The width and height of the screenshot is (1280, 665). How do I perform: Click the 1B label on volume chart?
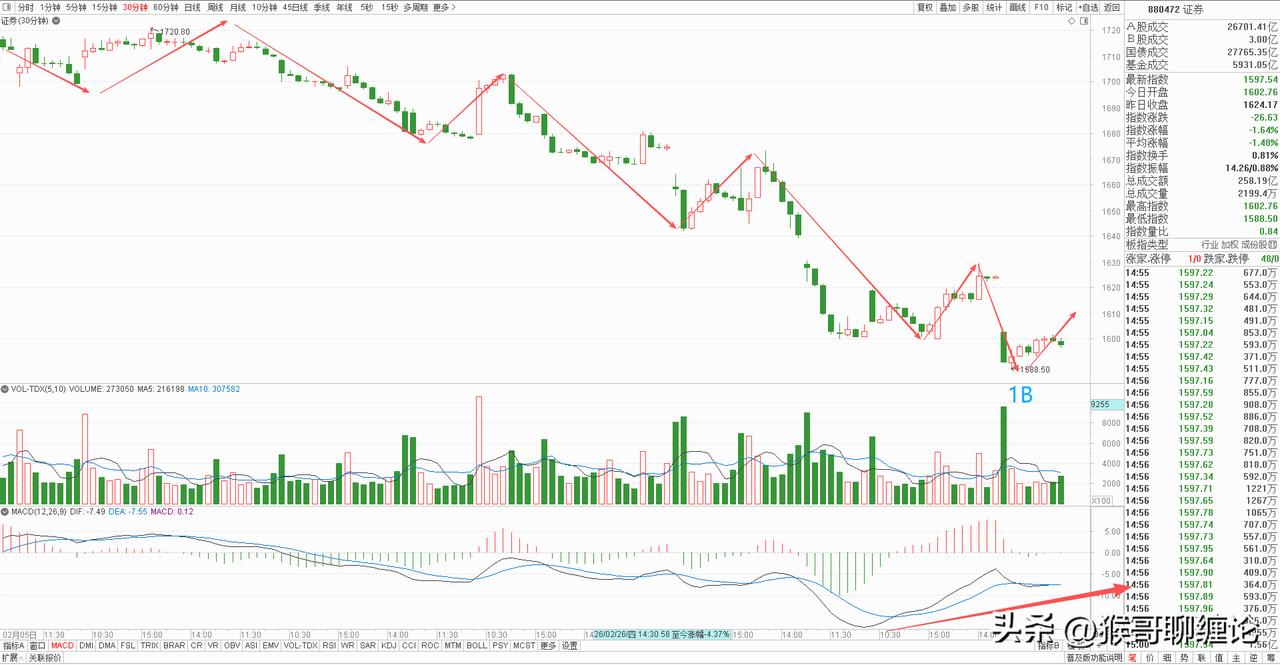pos(1019,395)
